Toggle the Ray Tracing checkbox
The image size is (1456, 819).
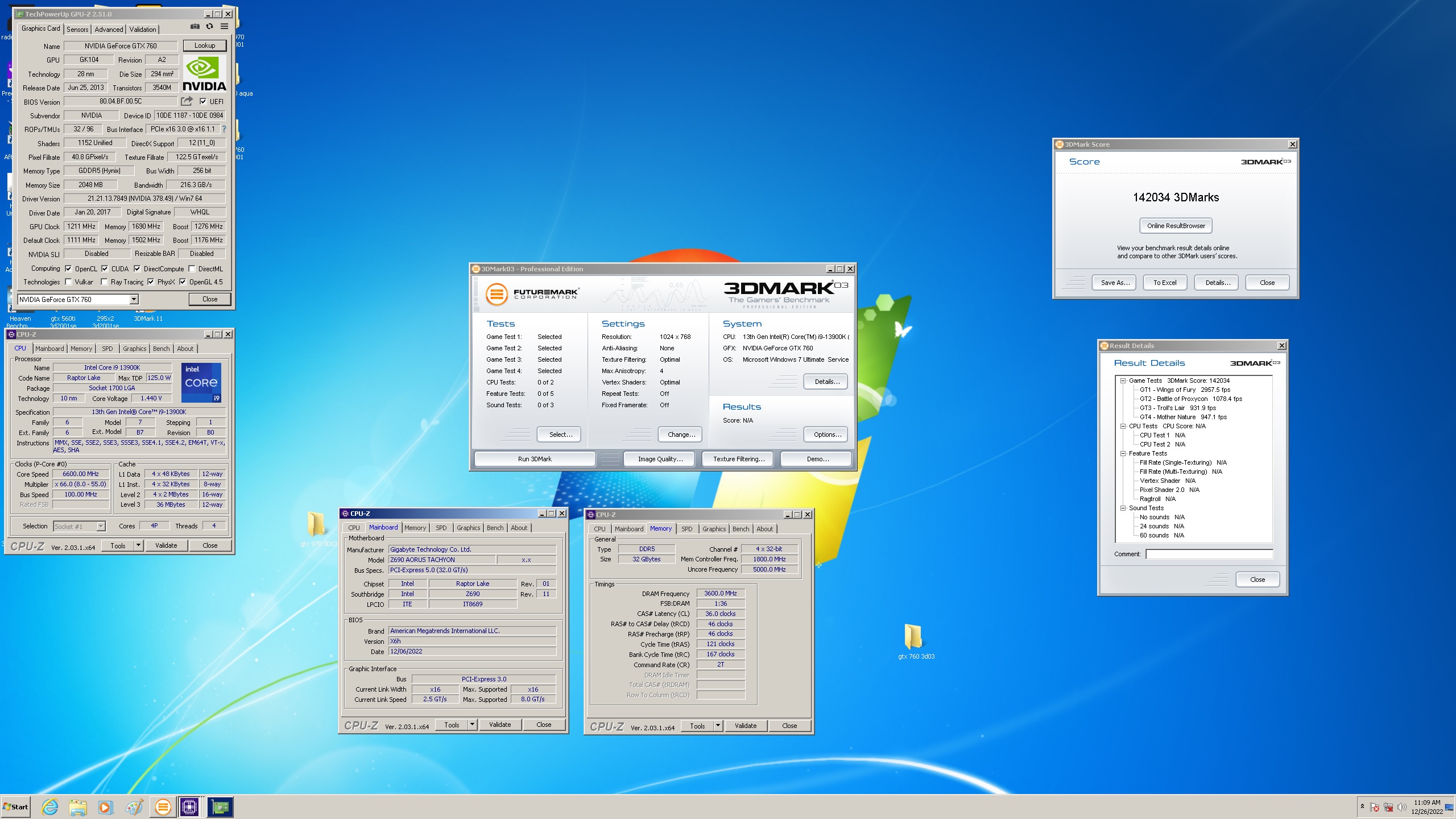(104, 282)
